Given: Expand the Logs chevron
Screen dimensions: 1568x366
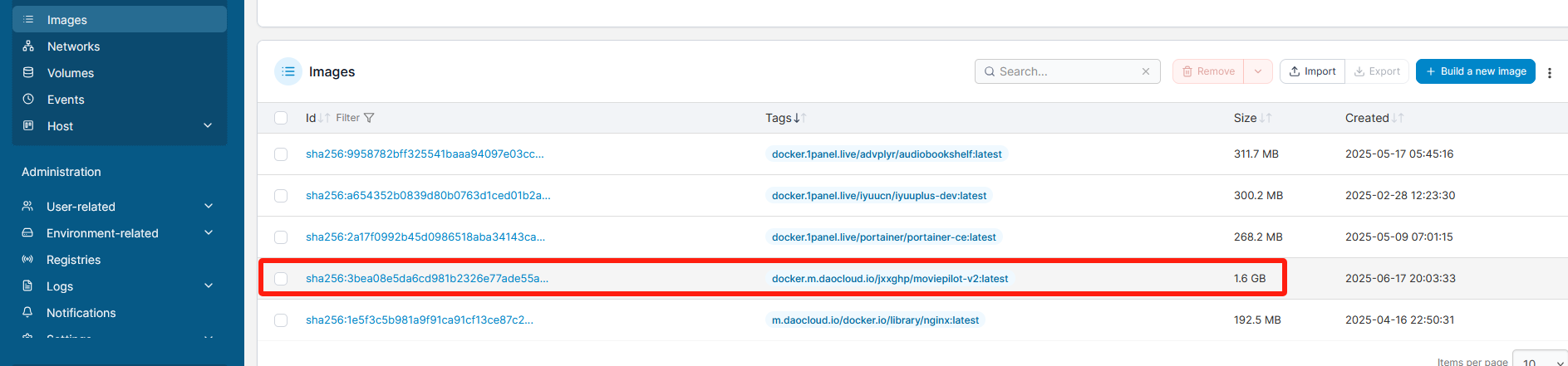Looking at the screenshot, I should [x=209, y=285].
